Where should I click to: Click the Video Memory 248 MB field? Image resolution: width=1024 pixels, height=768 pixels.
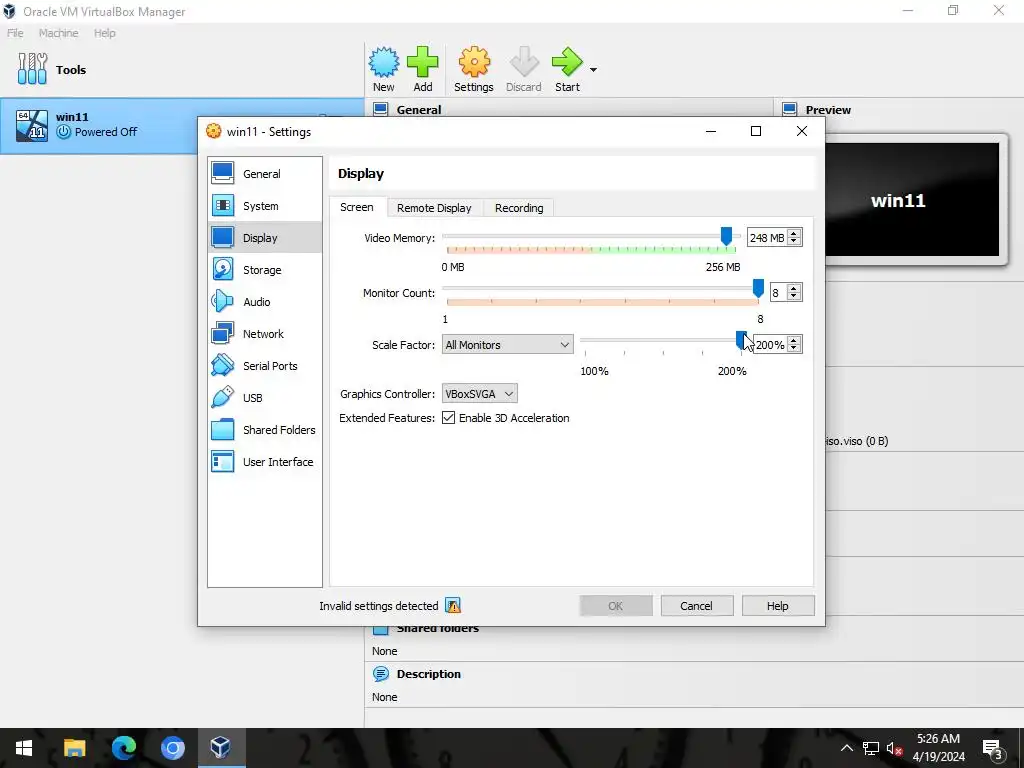[767, 238]
